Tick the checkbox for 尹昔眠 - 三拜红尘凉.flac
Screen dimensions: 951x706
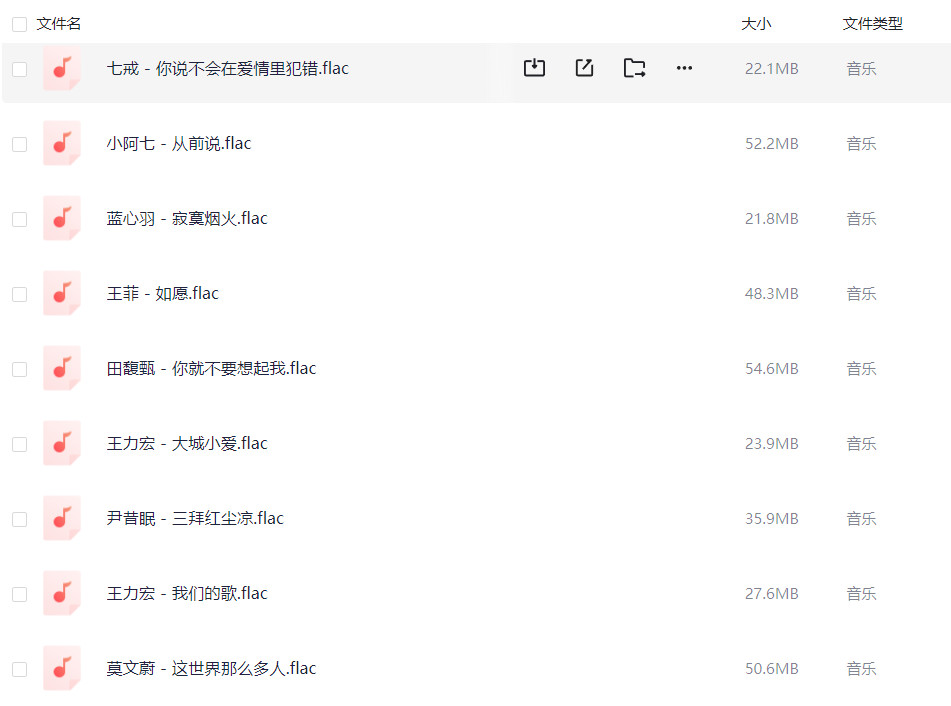(x=20, y=519)
